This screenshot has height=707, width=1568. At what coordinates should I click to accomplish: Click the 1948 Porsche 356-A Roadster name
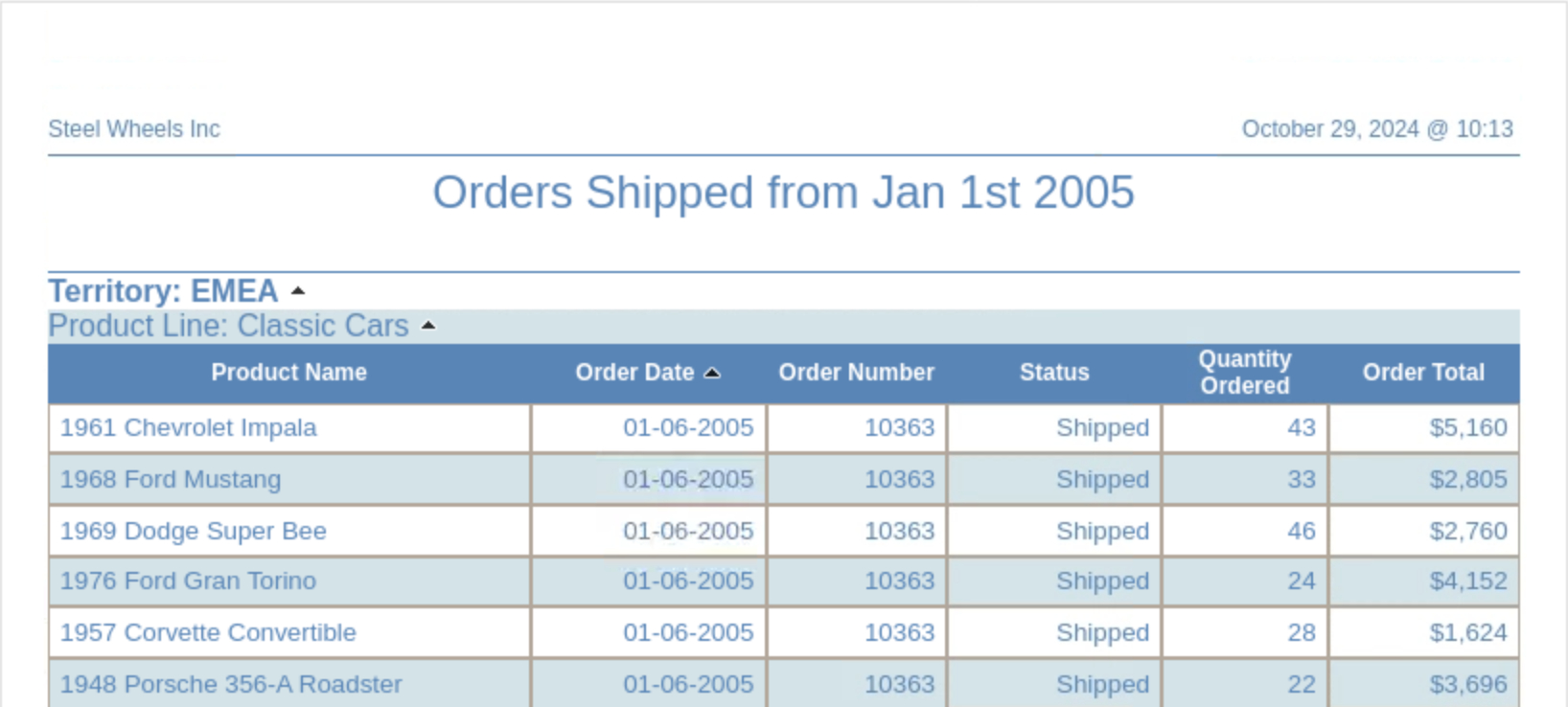point(231,684)
